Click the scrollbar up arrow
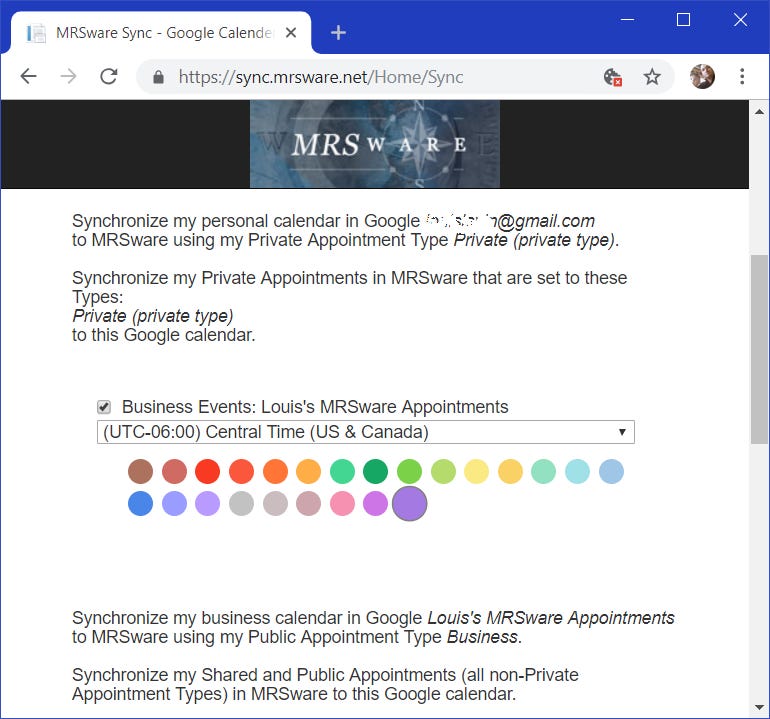 [759, 112]
